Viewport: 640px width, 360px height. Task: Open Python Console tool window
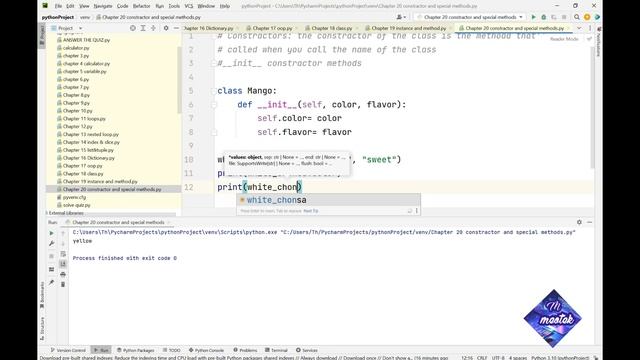click(206, 350)
